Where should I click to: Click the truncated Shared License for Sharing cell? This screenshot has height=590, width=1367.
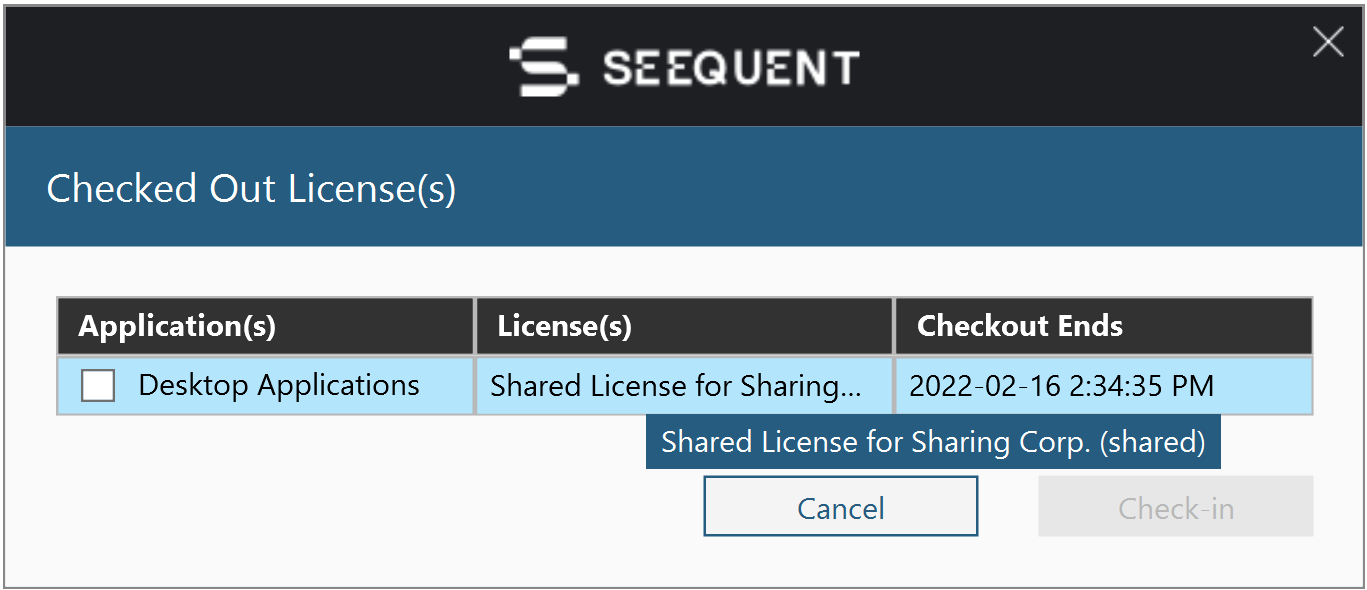(684, 385)
